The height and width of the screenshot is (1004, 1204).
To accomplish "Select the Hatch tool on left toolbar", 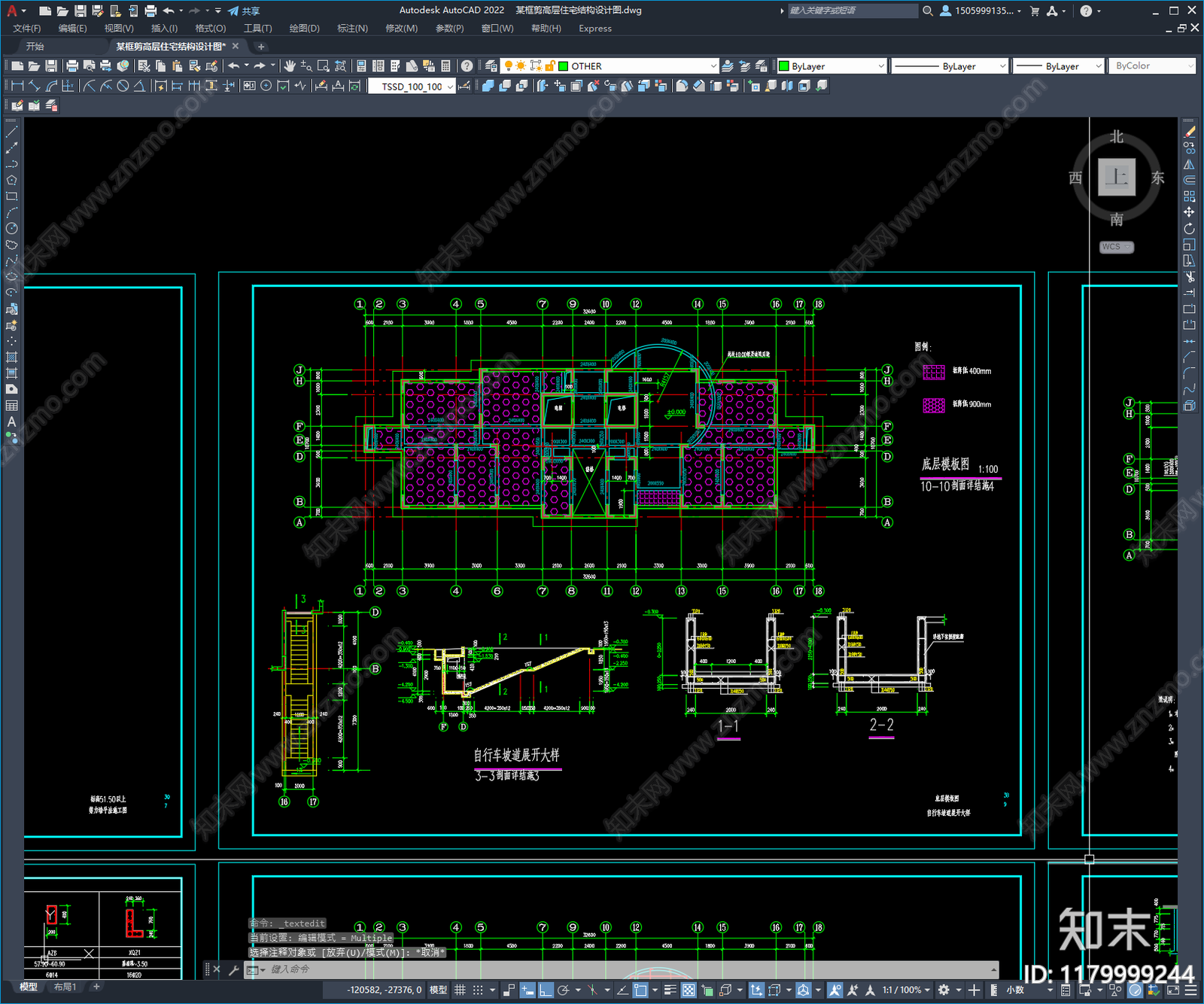I will coord(11,357).
